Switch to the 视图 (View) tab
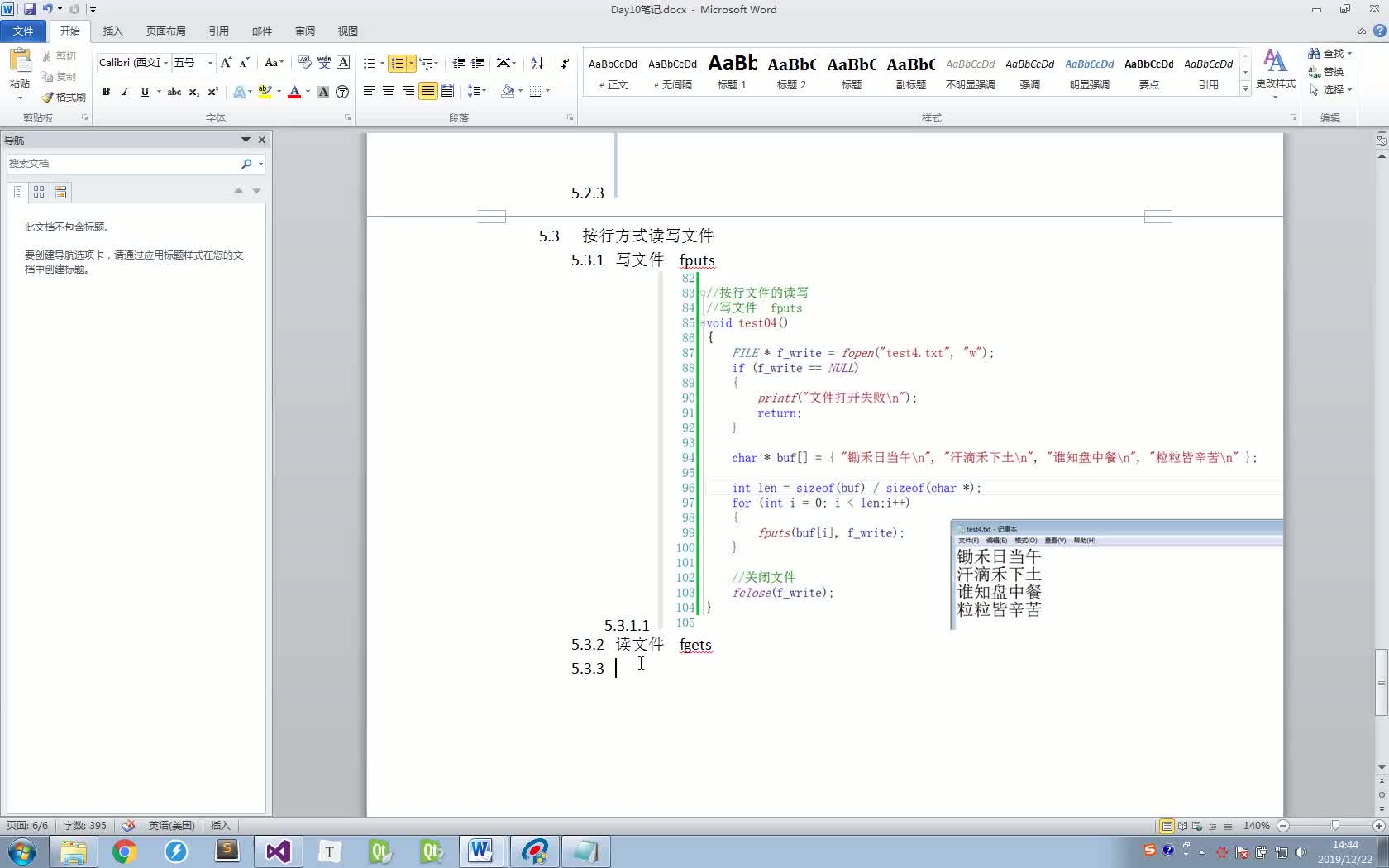The width and height of the screenshot is (1389, 868). tap(347, 31)
